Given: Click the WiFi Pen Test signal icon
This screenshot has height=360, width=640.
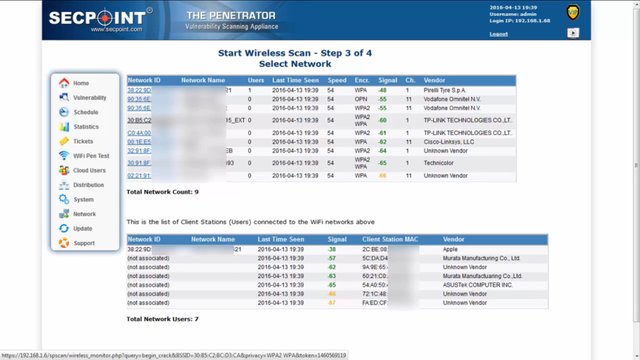Looking at the screenshot, I should point(64,156).
